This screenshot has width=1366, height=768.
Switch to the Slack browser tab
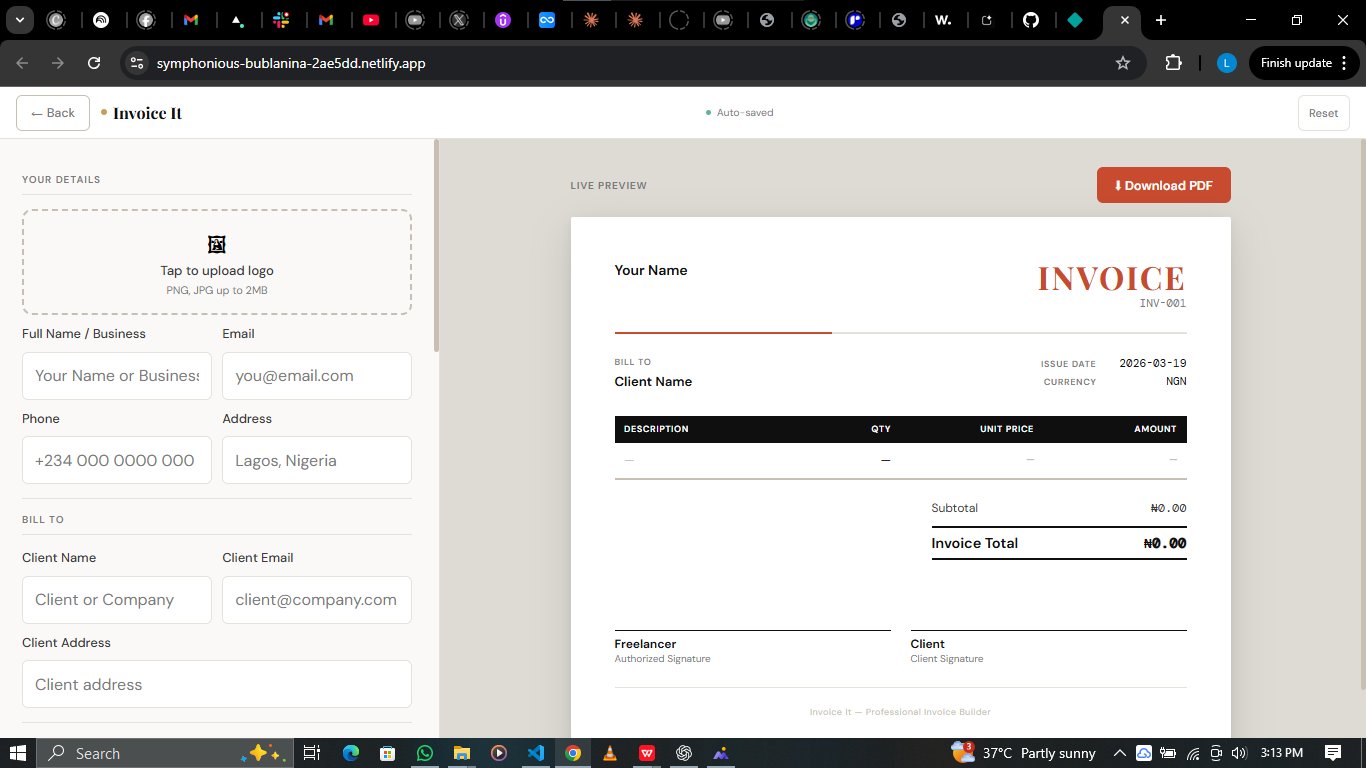(x=281, y=20)
